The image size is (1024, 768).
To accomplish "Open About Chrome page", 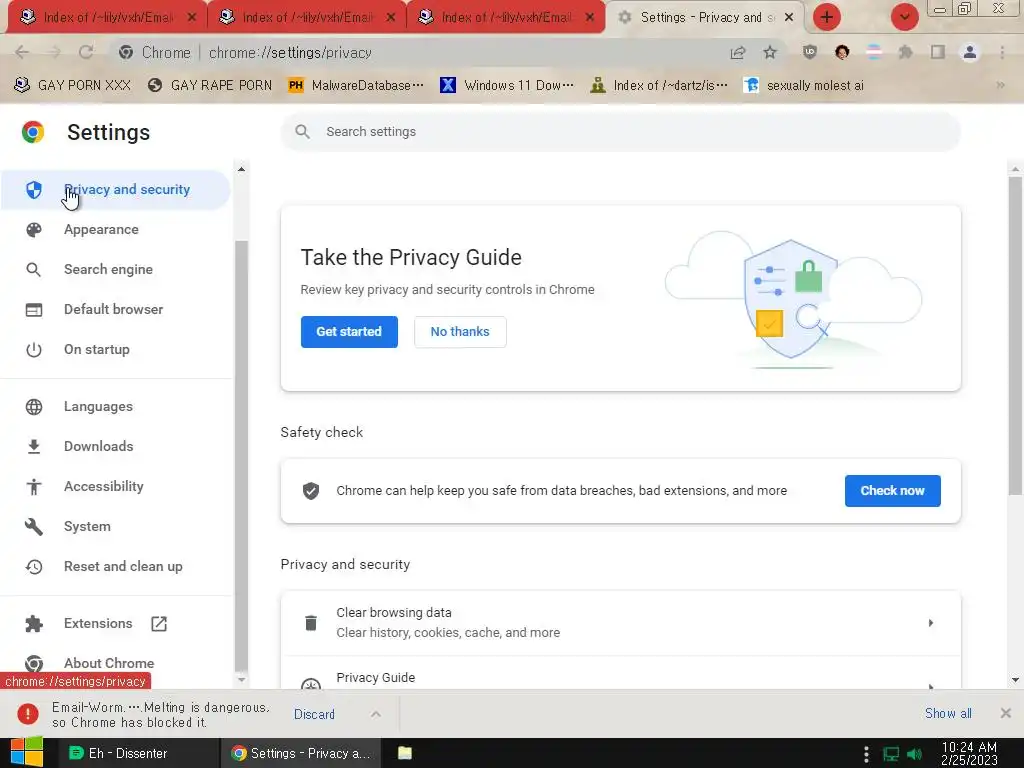I will click(x=109, y=663).
